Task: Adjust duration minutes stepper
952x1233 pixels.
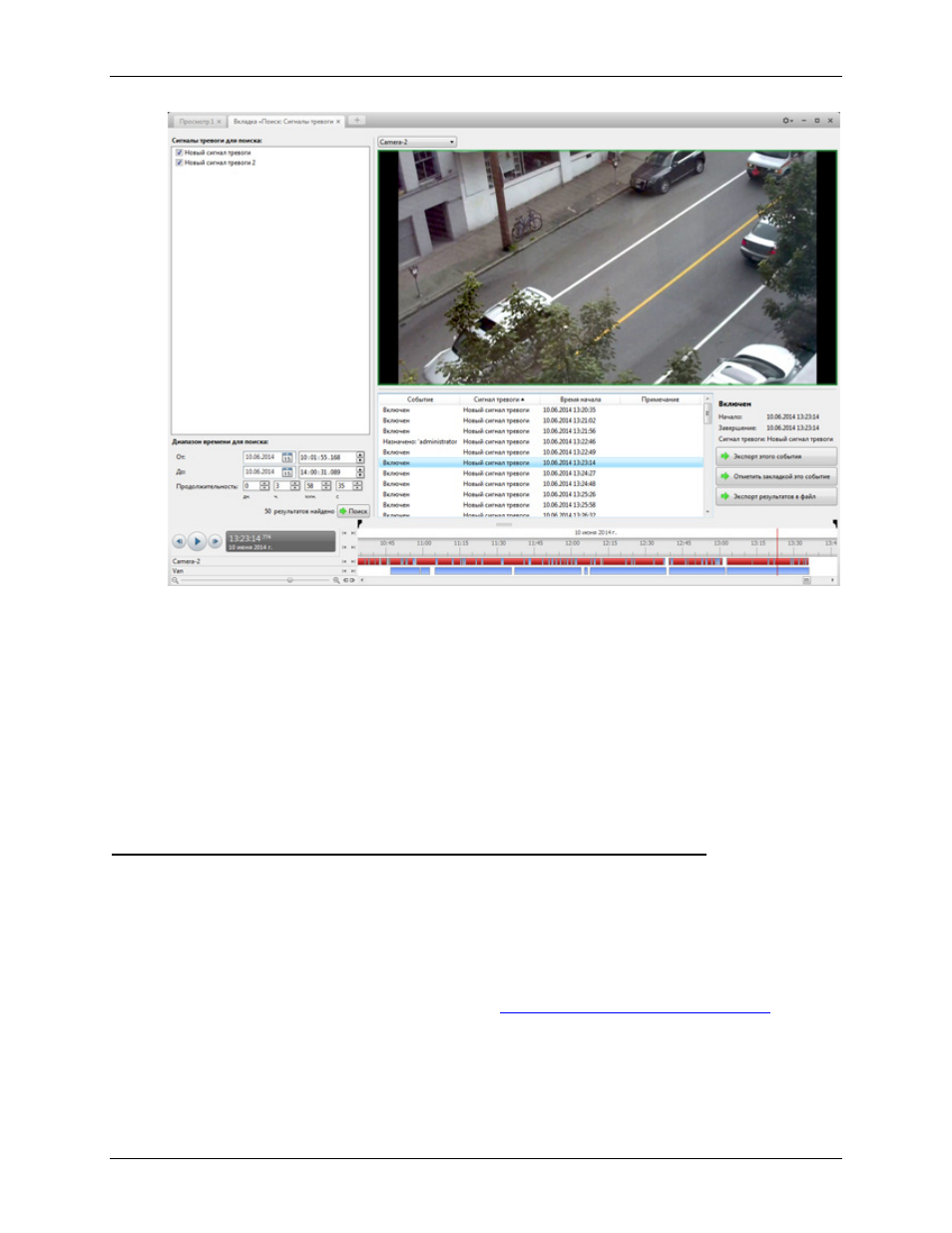Action: pos(326,486)
